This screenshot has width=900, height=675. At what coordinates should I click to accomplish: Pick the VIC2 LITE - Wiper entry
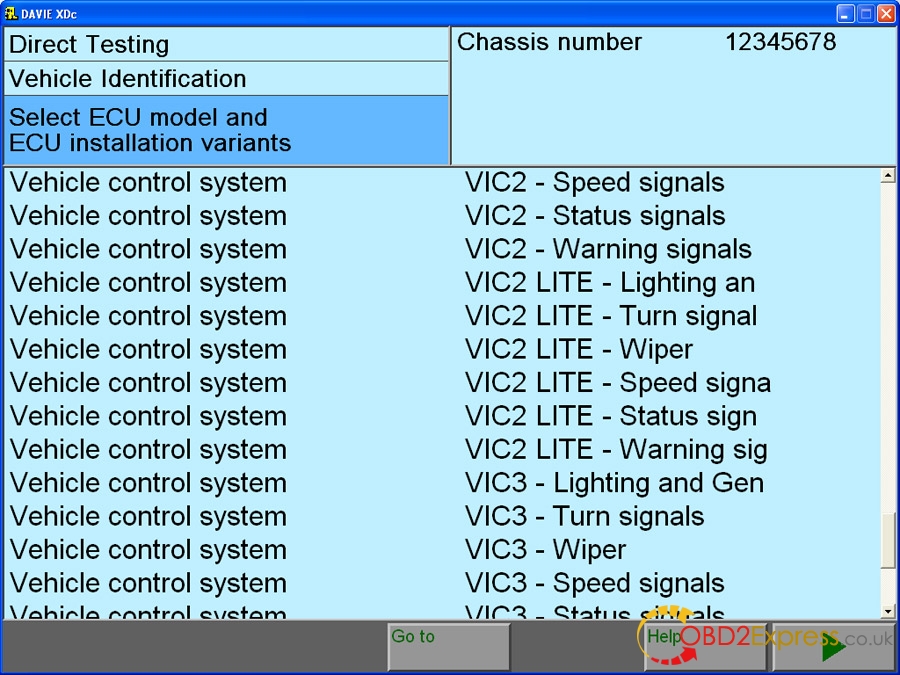[x=578, y=350]
